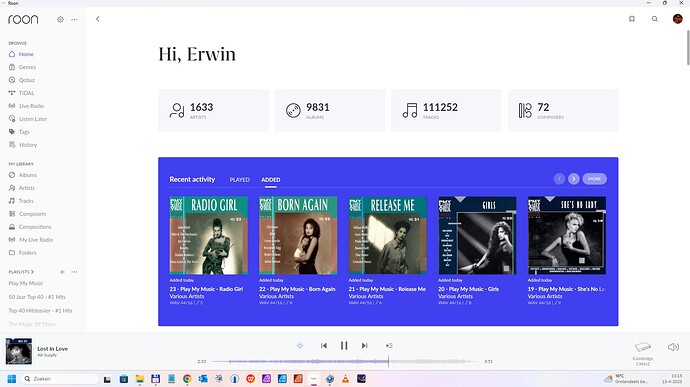Seek within the track waveform bar
This screenshot has height=387, width=690.
click(345, 361)
